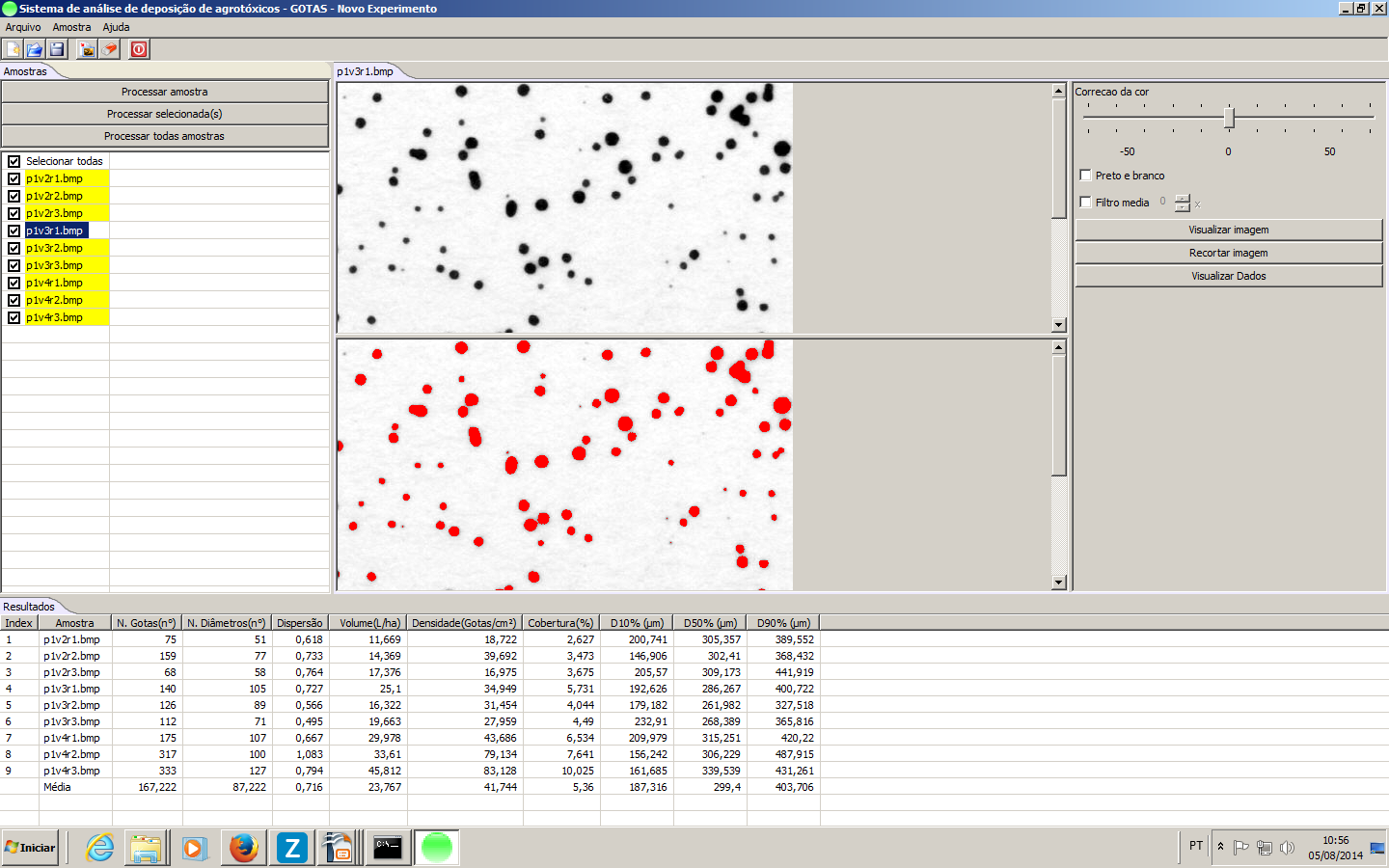The image size is (1389, 868).
Task: Click the red power exit toolbar icon
Action: (x=139, y=49)
